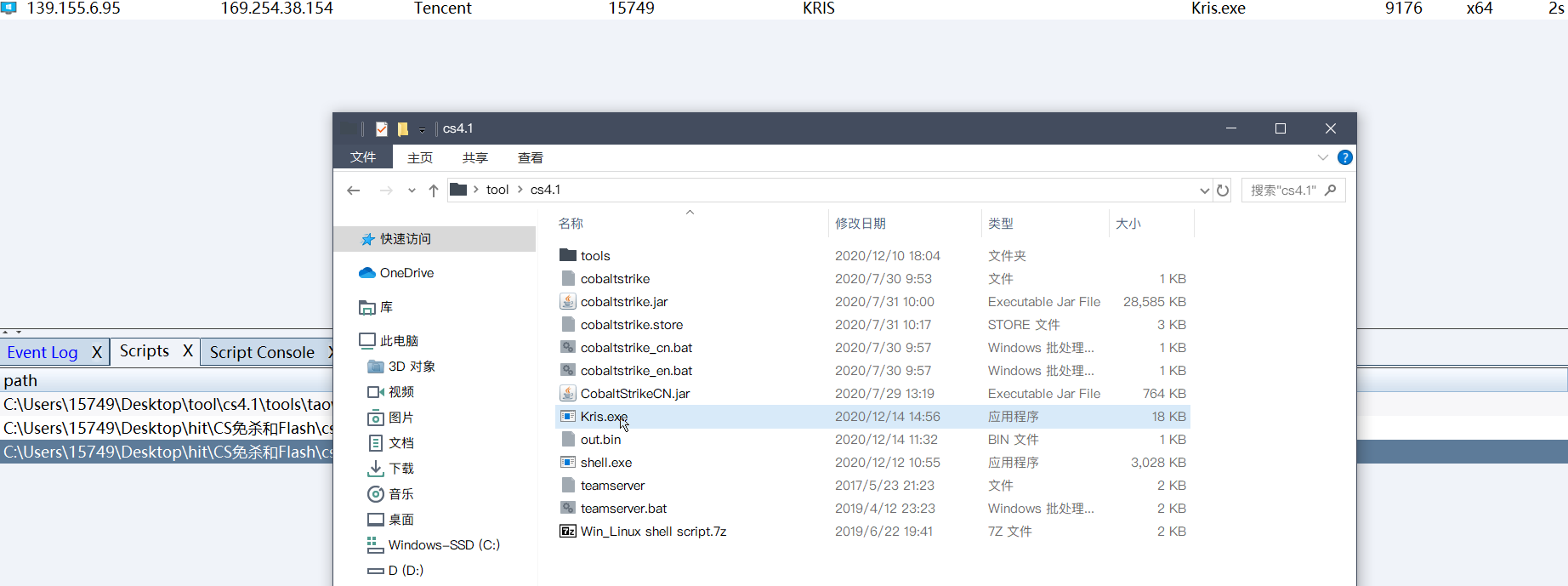Click the 文件 file menu button

[x=363, y=157]
